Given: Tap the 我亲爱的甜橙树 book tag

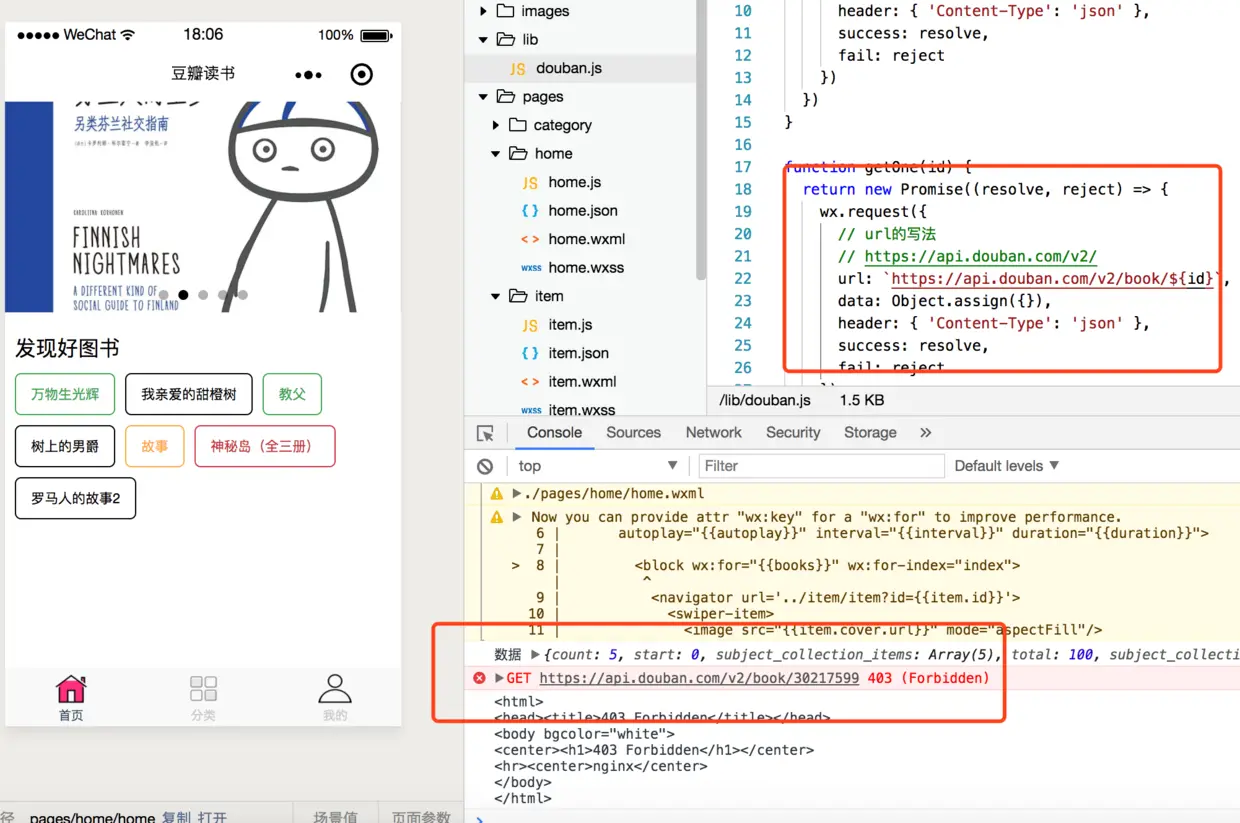Looking at the screenshot, I should tap(189, 394).
